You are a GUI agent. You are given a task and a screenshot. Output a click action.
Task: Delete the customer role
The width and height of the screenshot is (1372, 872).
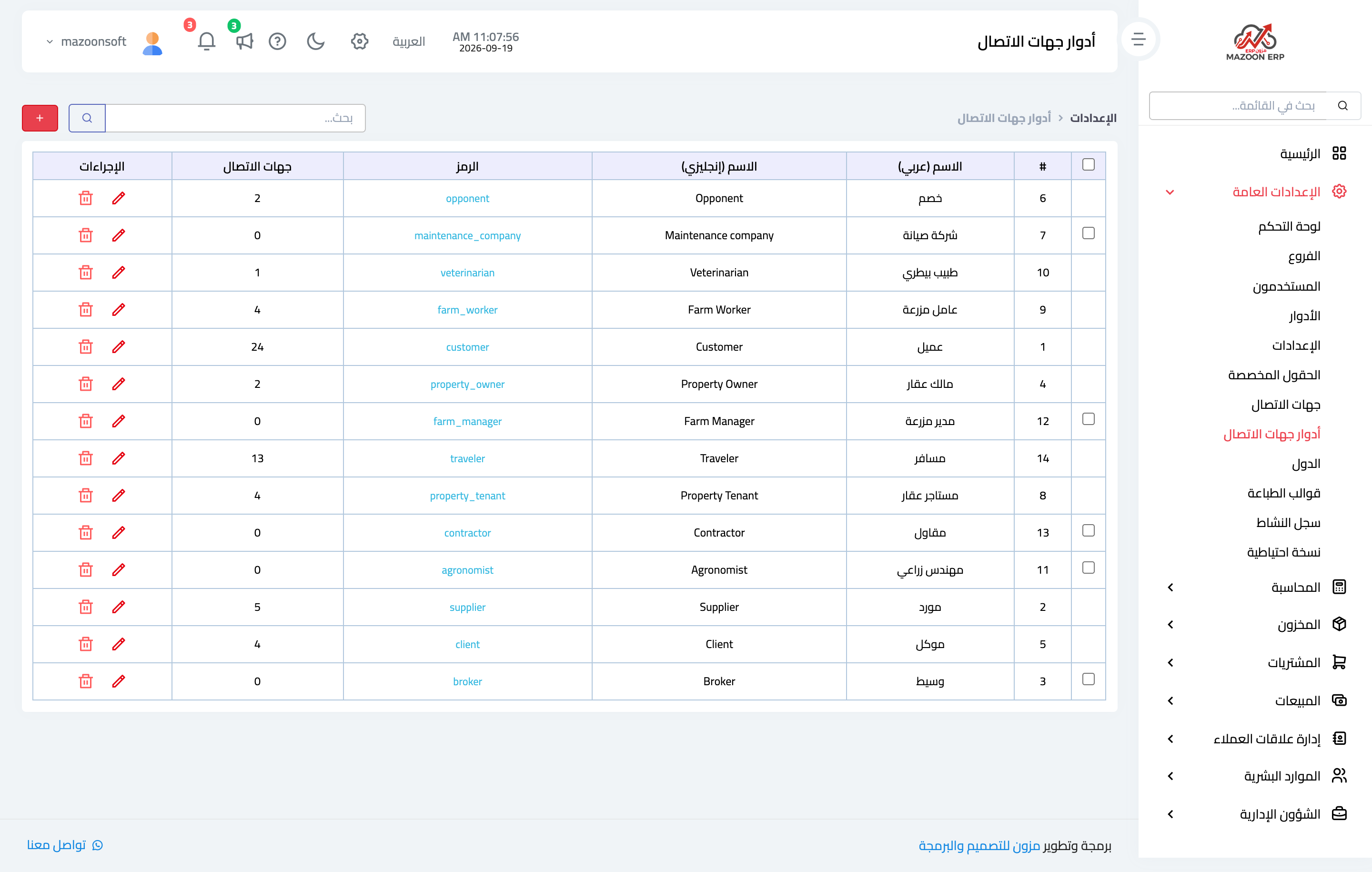(85, 347)
